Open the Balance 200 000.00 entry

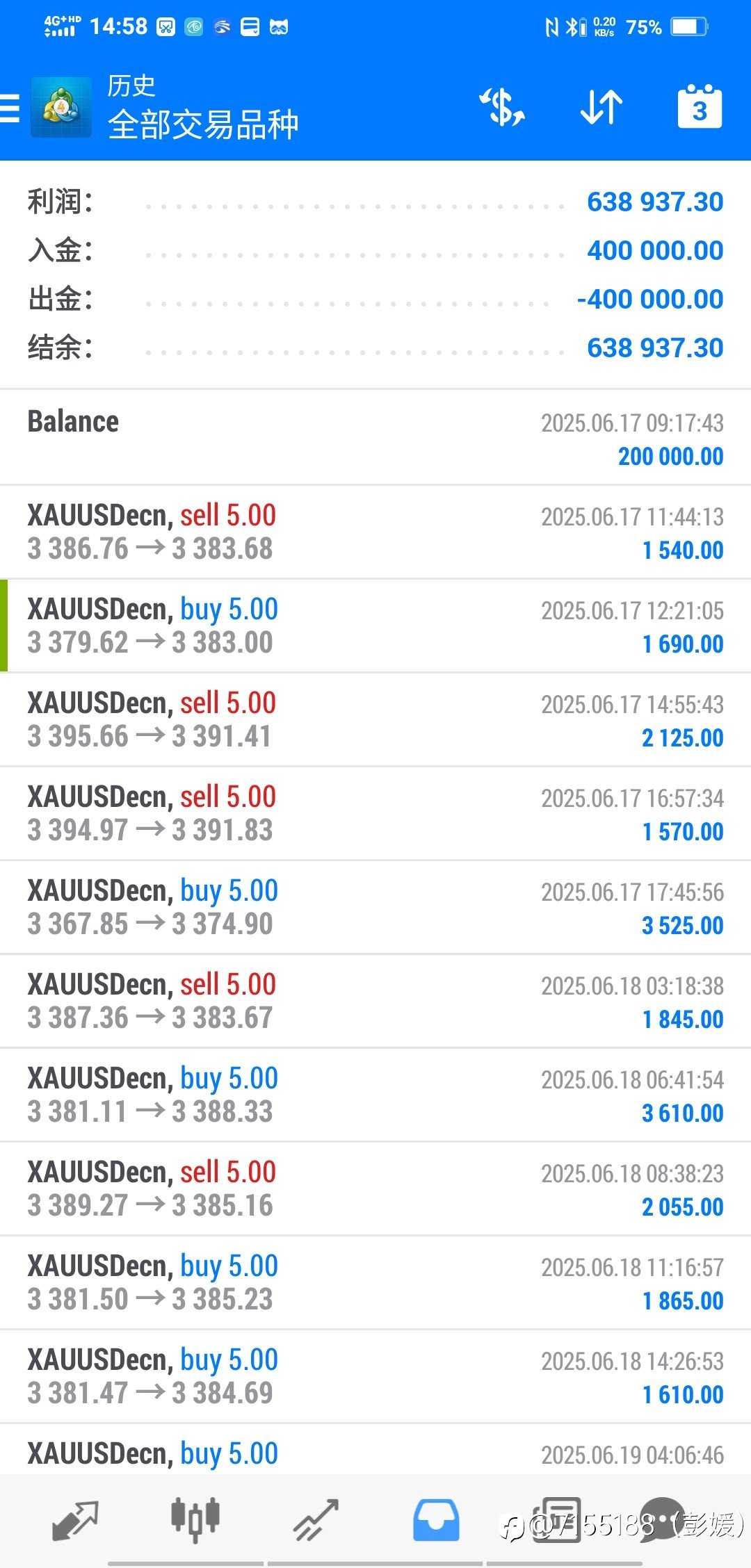point(375,437)
